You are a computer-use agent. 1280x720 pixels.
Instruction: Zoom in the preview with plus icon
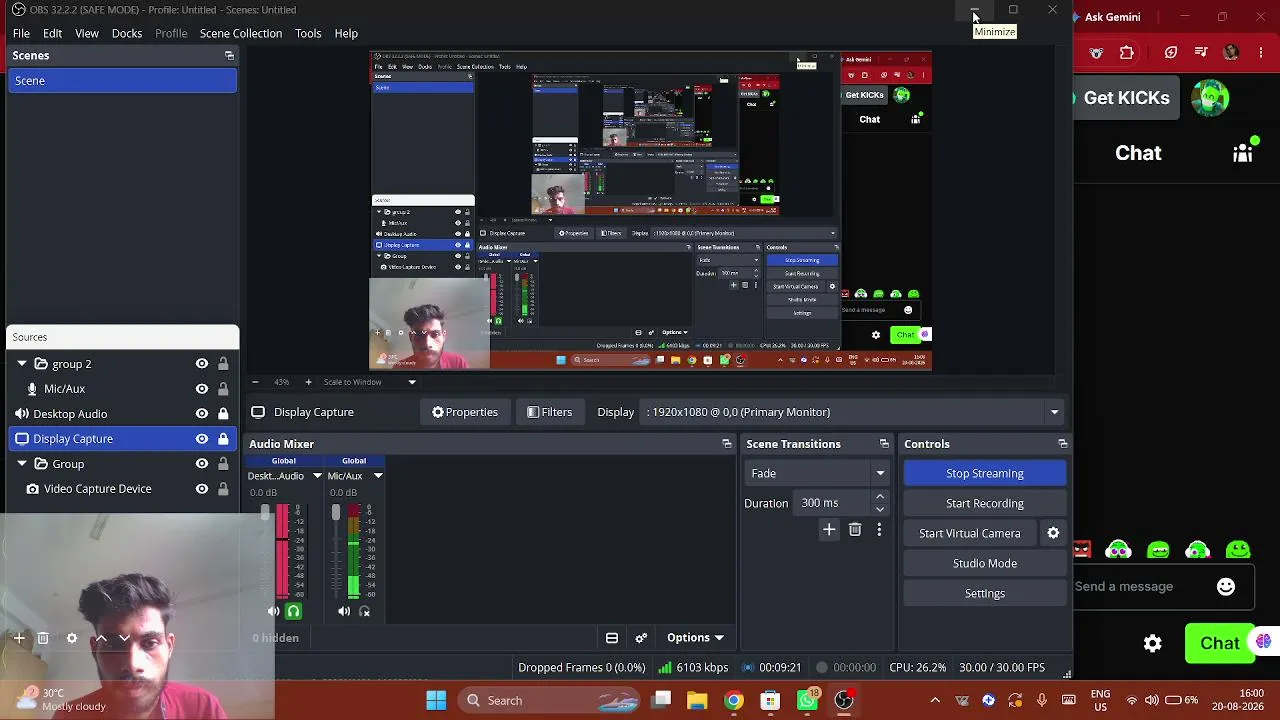(308, 382)
